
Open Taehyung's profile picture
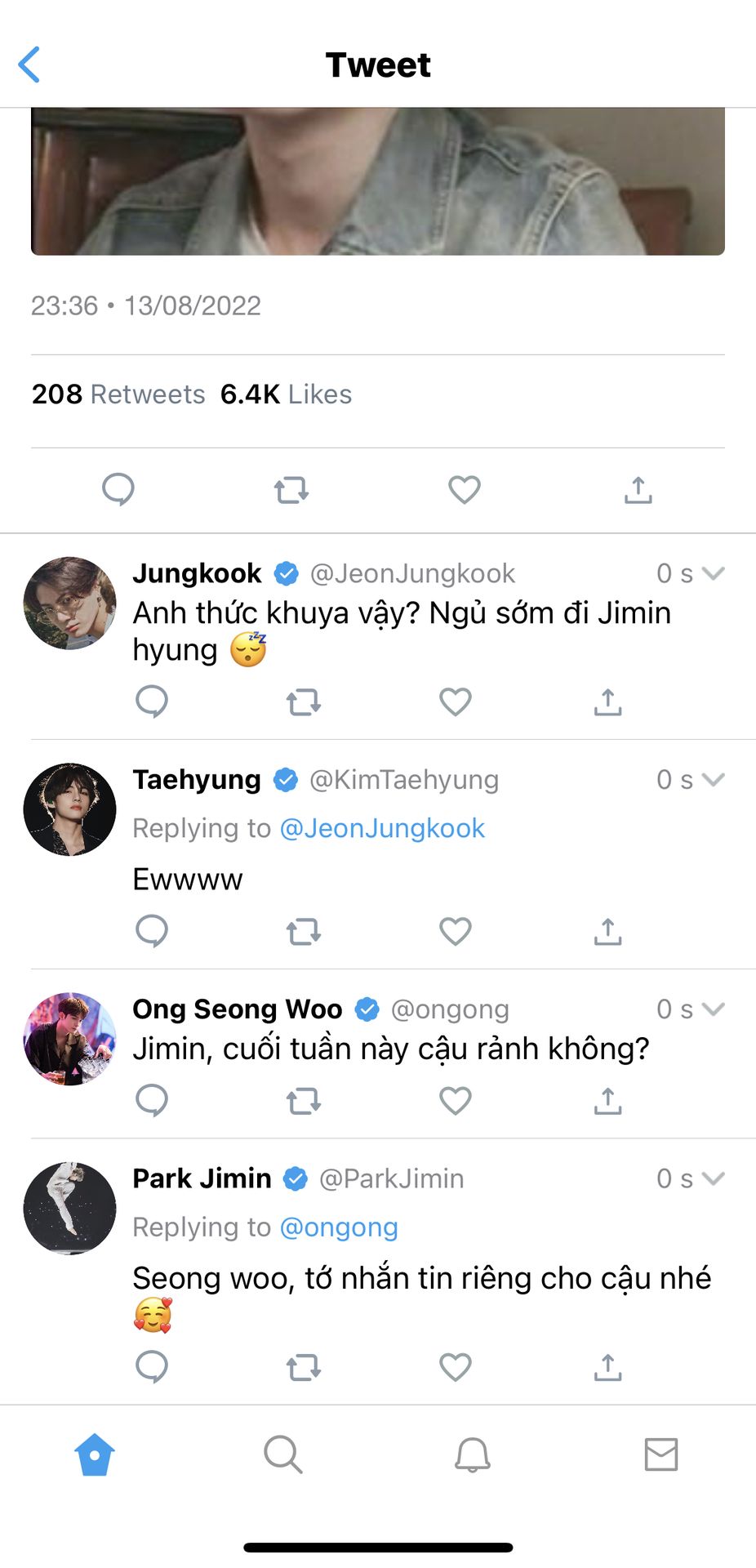point(69,809)
